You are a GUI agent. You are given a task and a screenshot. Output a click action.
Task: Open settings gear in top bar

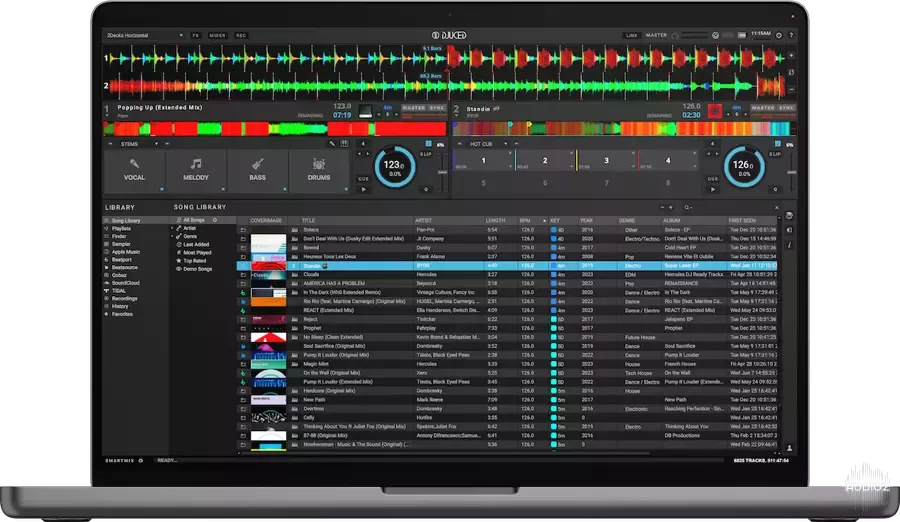pyautogui.click(x=779, y=35)
